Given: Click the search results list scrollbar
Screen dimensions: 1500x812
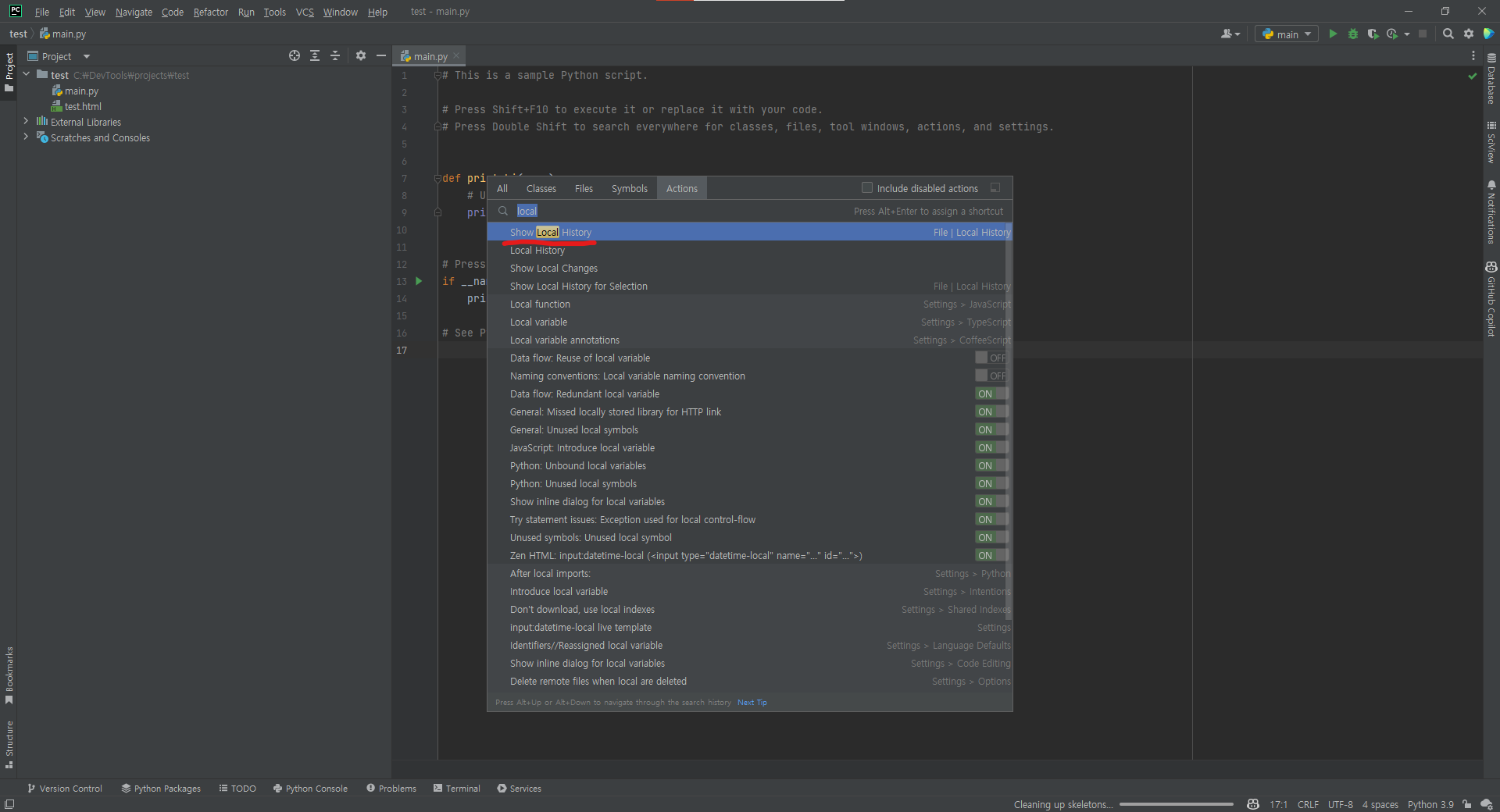Looking at the screenshot, I should (x=1009, y=422).
